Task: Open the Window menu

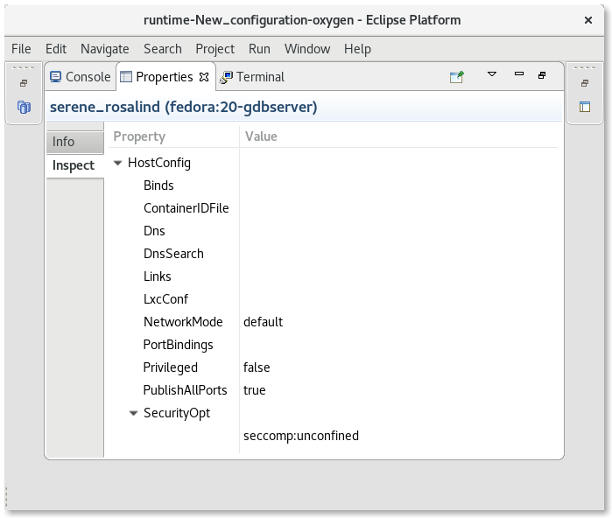Action: (x=306, y=48)
